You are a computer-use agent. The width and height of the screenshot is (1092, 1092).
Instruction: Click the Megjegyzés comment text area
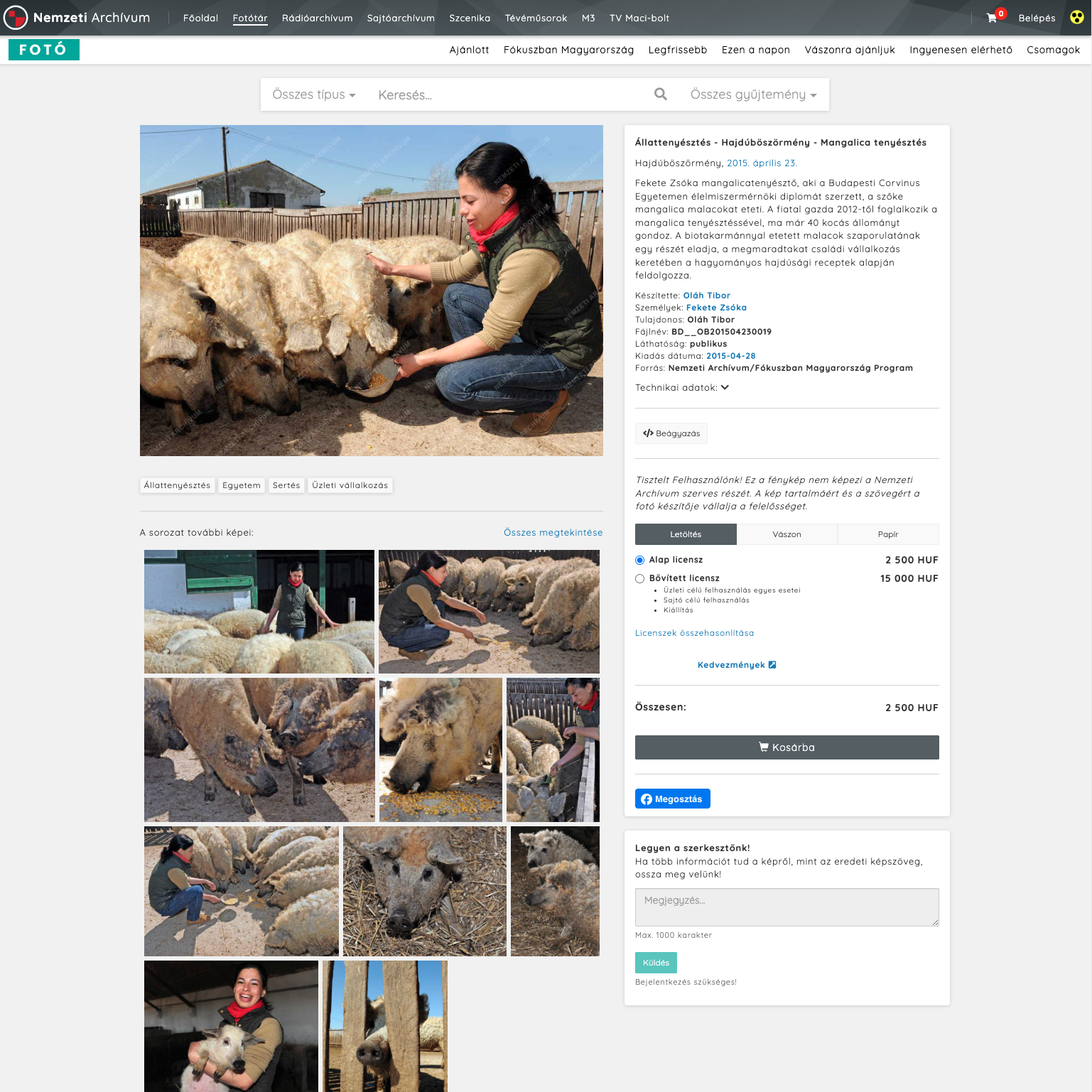pos(787,907)
